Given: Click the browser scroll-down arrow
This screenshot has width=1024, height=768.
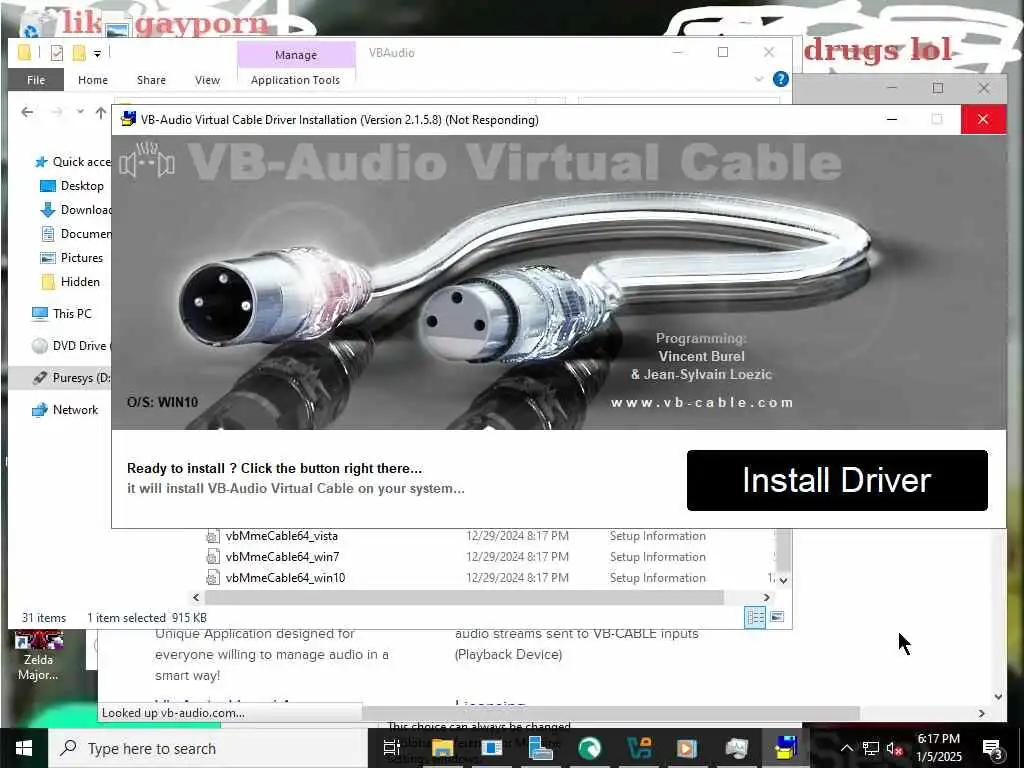Looking at the screenshot, I should 998,696.
